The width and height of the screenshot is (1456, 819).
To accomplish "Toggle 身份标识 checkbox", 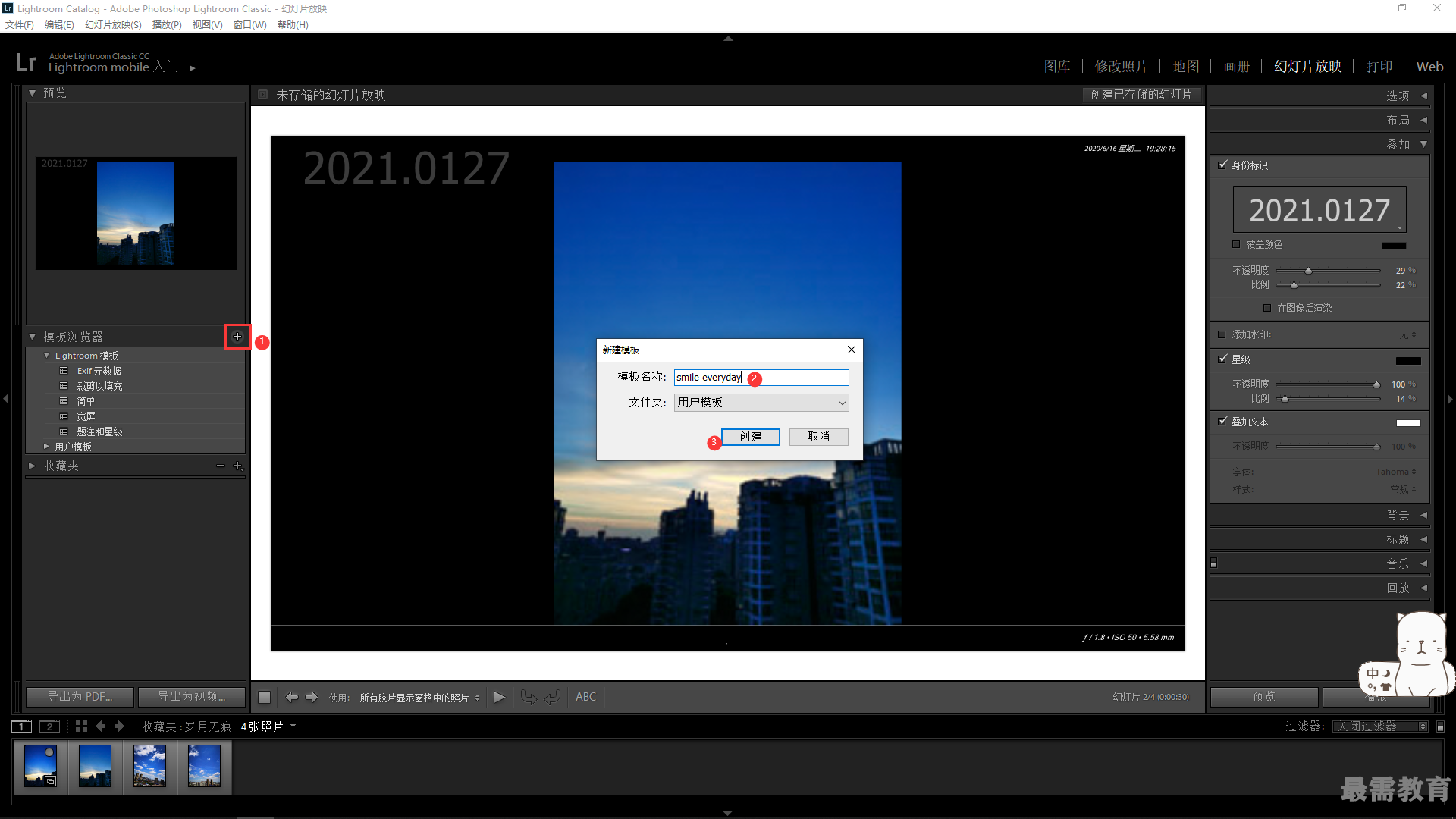I will click(1222, 165).
